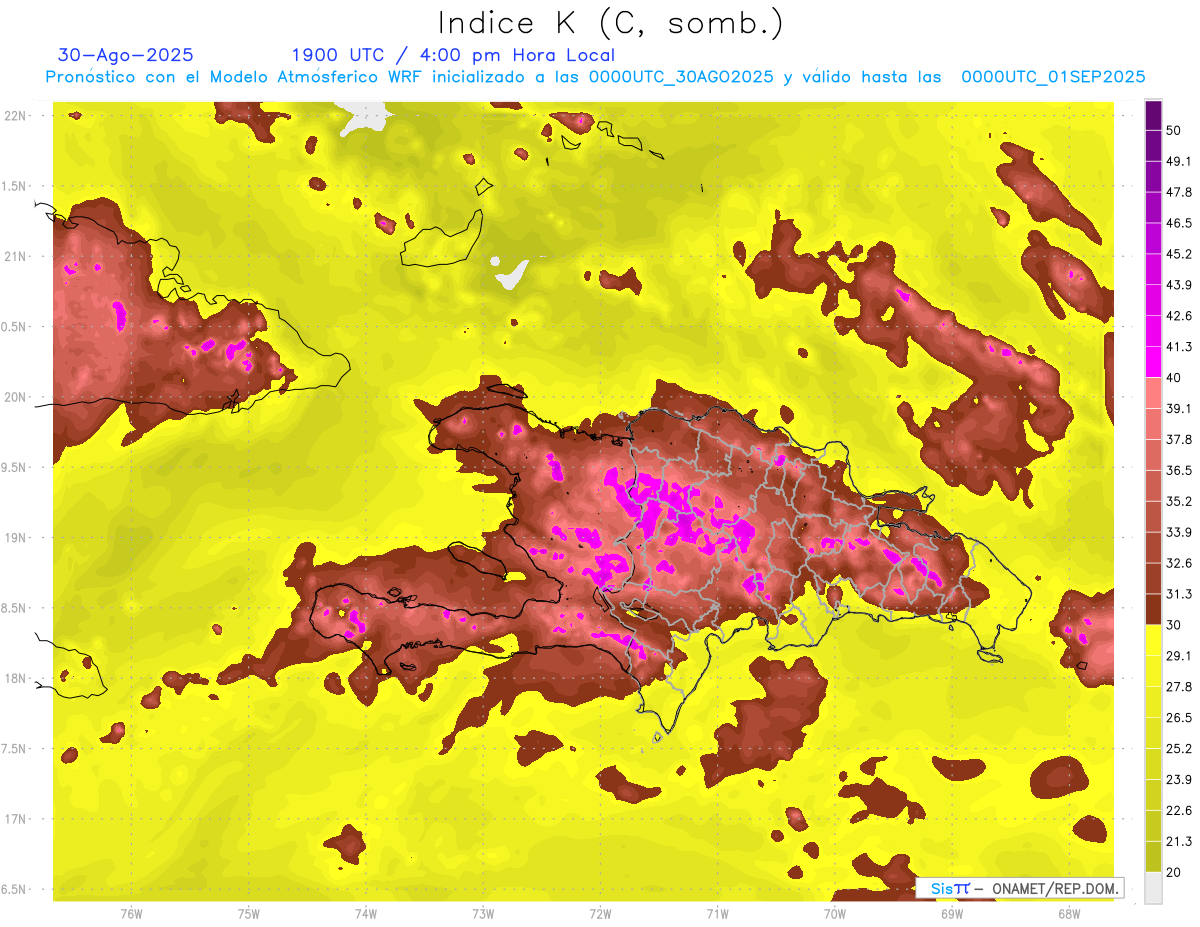The image size is (1200, 927).
Task: Click the "22N" latitude label
Action: tap(15, 115)
